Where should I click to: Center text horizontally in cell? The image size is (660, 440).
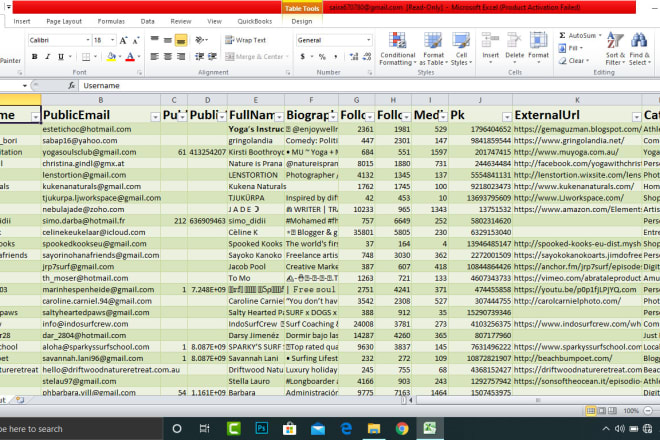(x=168, y=56)
